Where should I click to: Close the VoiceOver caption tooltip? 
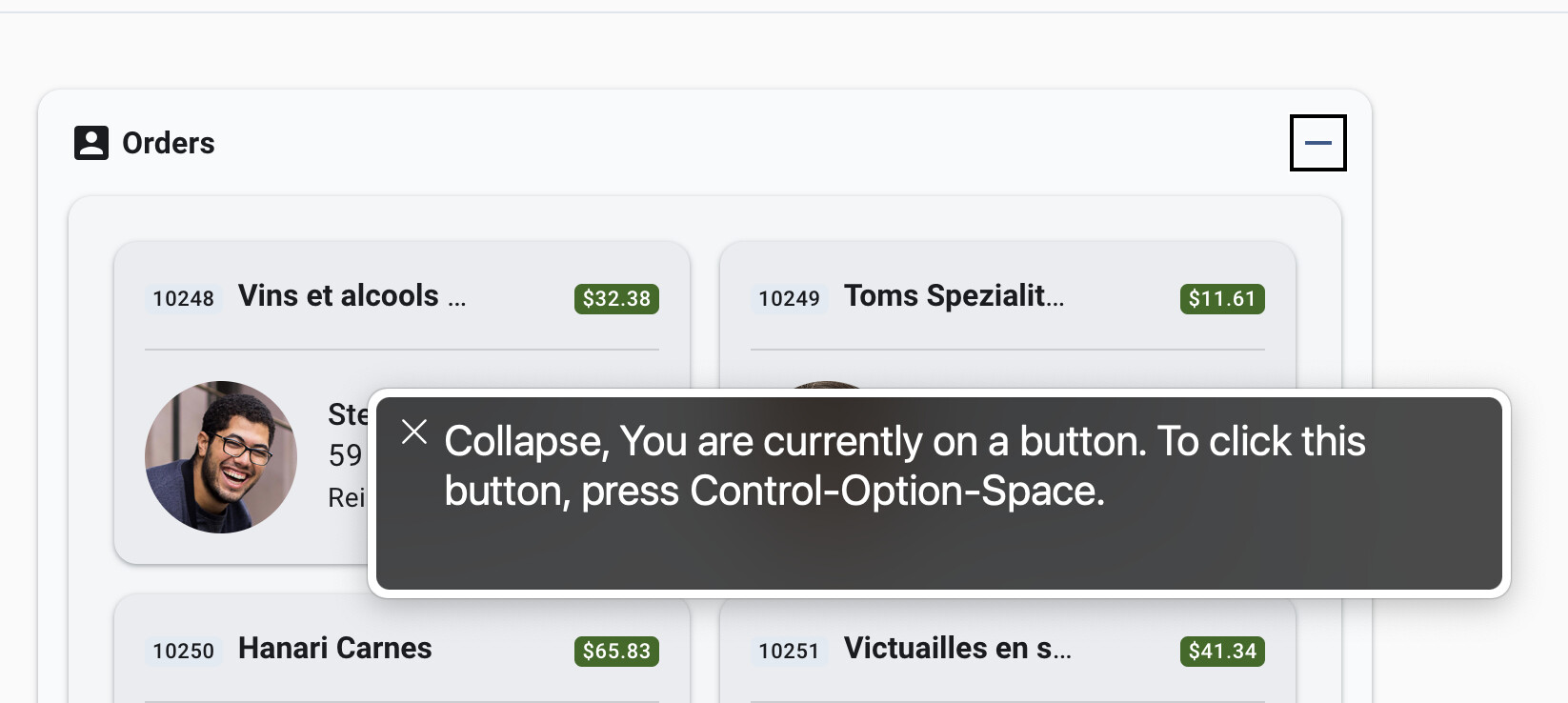(x=414, y=432)
